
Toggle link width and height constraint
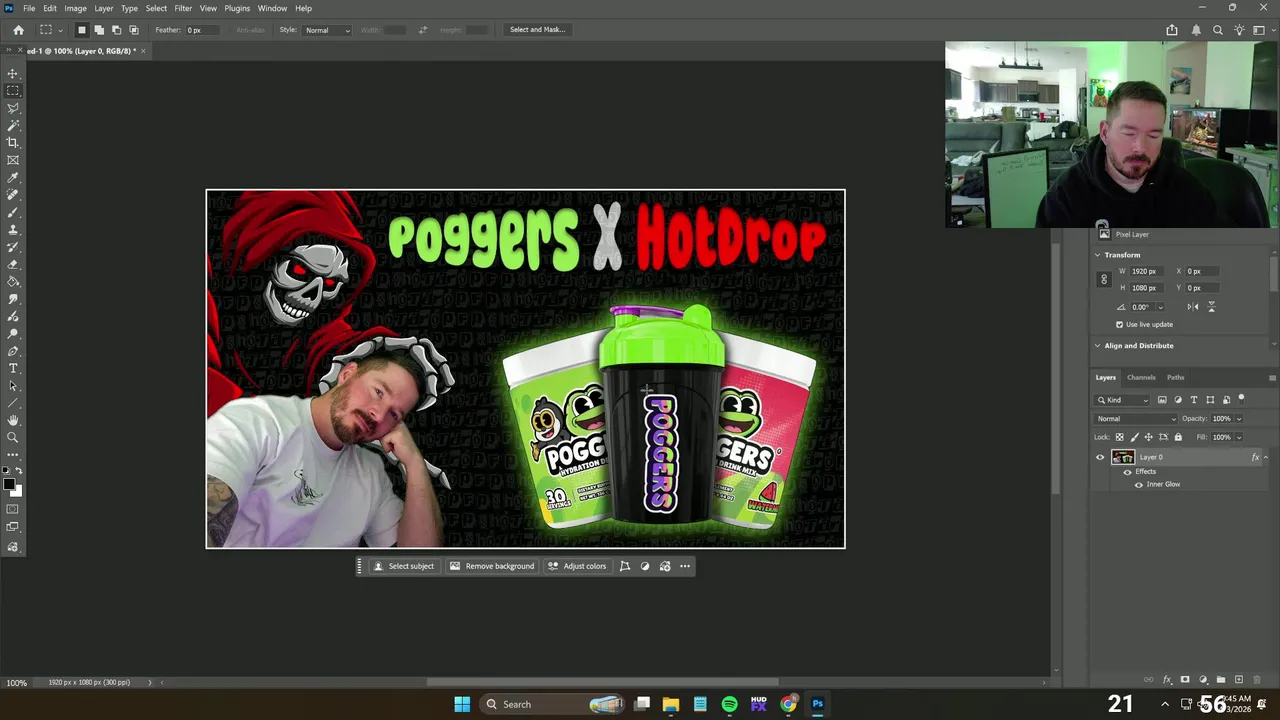pyautogui.click(x=1104, y=280)
